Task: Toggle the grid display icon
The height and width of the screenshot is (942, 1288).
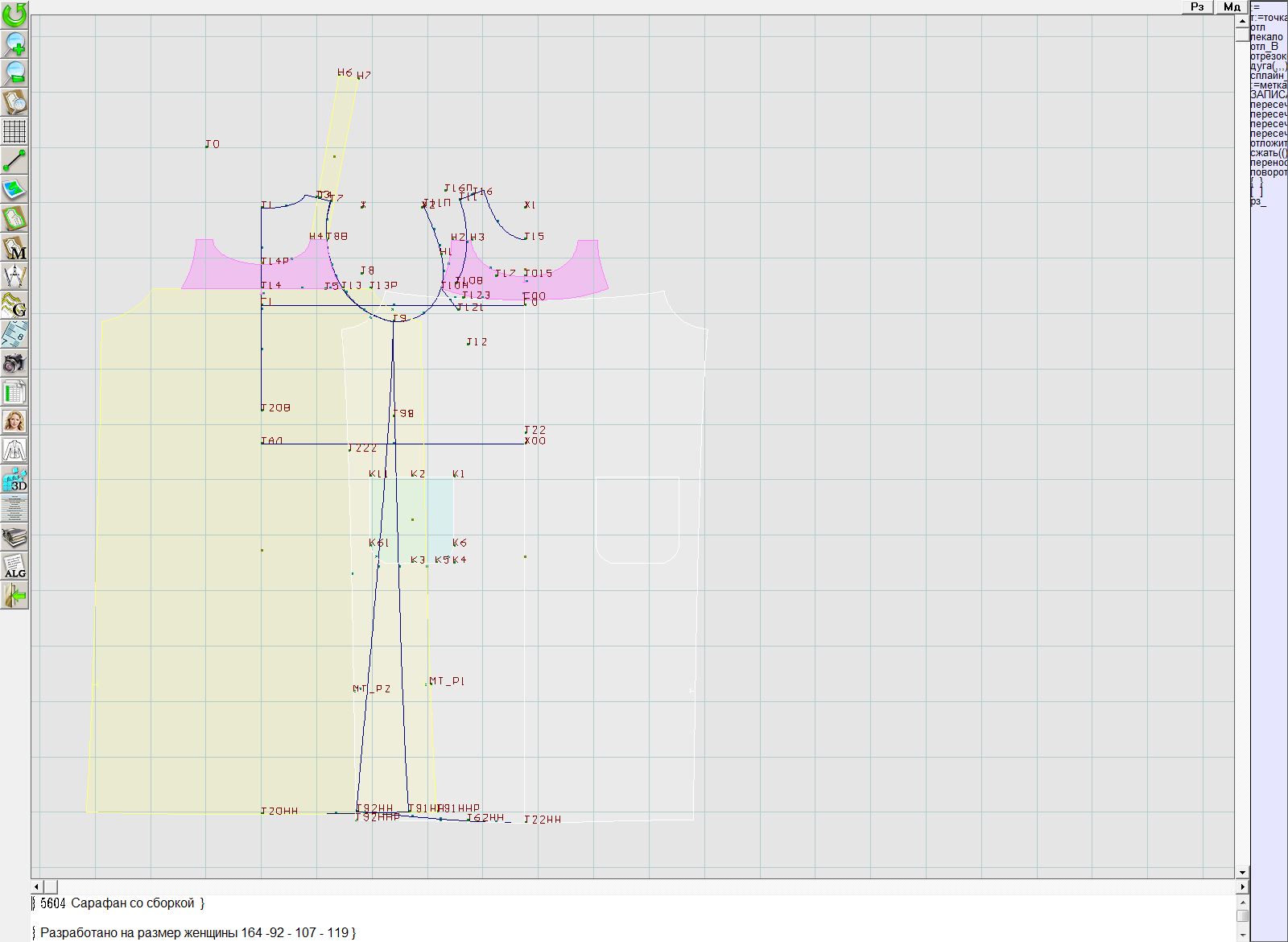Action: click(14, 131)
